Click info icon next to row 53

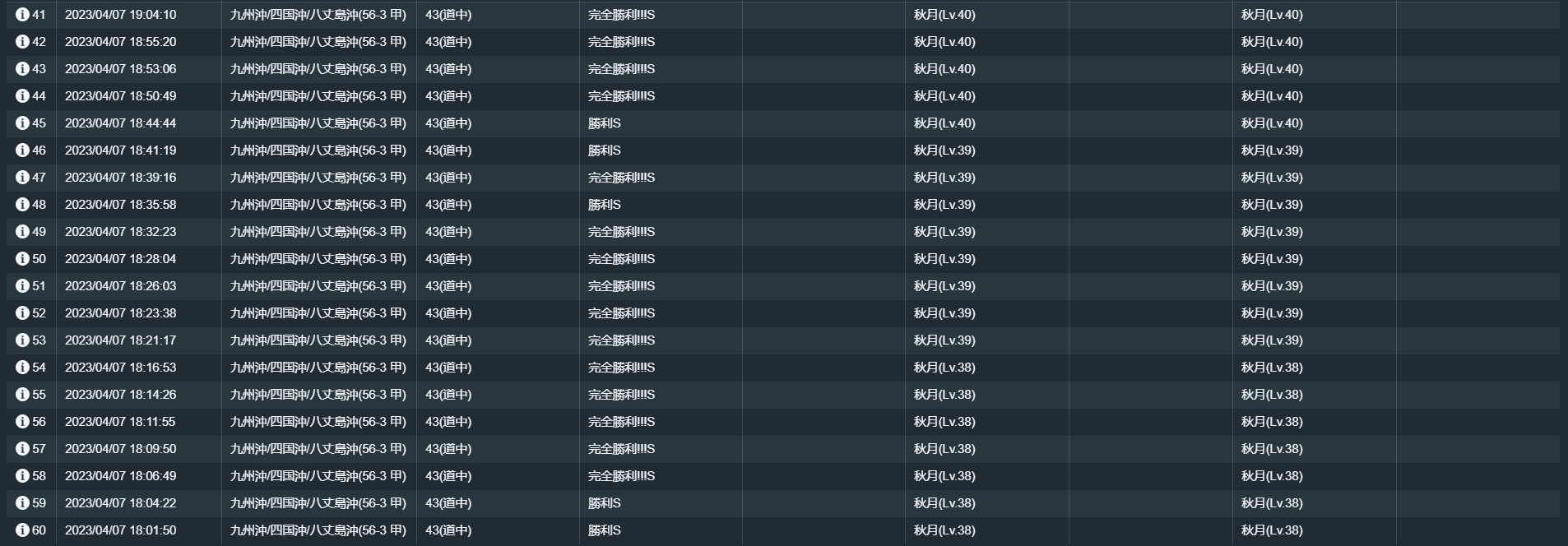click(x=22, y=340)
